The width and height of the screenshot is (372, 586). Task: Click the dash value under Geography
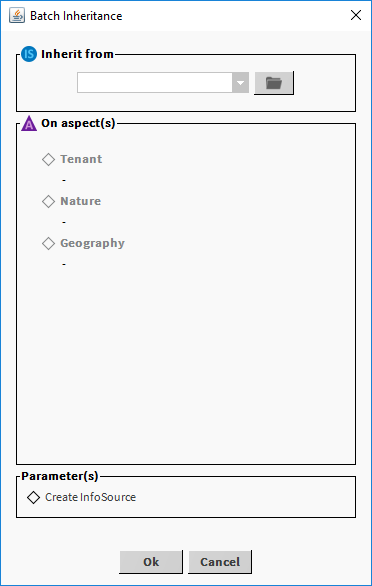[64, 265]
